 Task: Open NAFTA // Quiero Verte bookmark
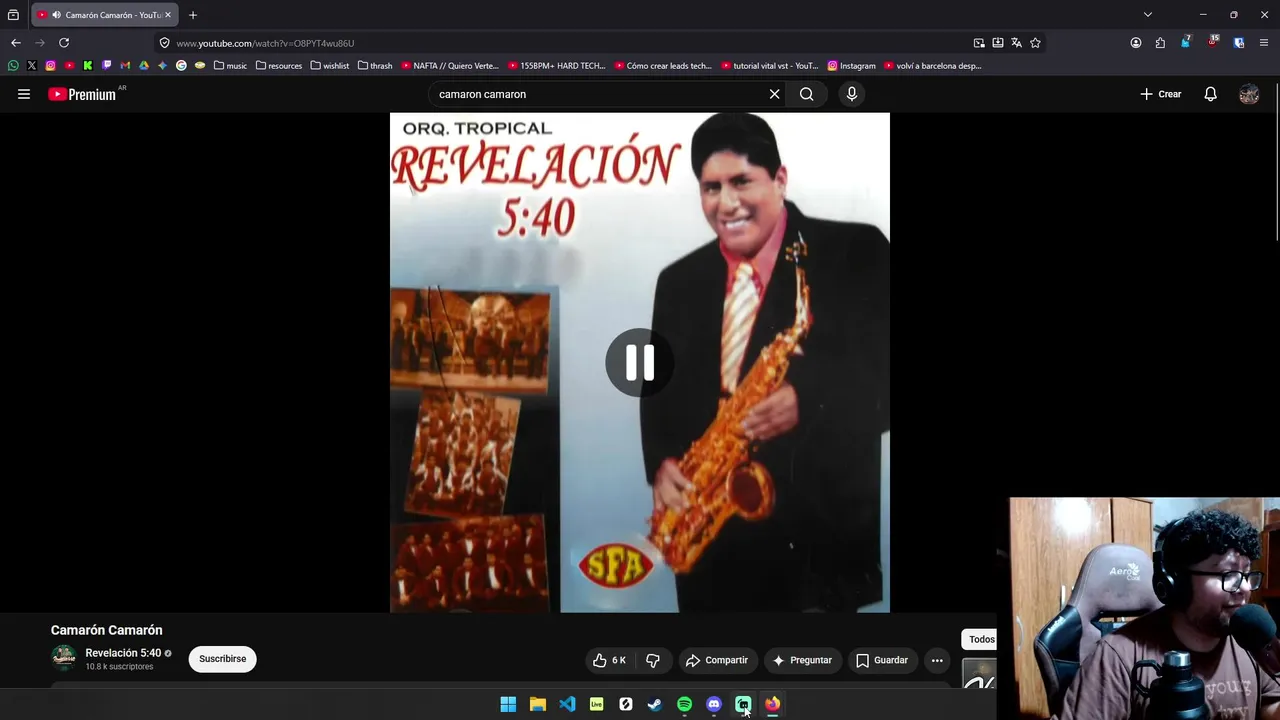tap(450, 66)
